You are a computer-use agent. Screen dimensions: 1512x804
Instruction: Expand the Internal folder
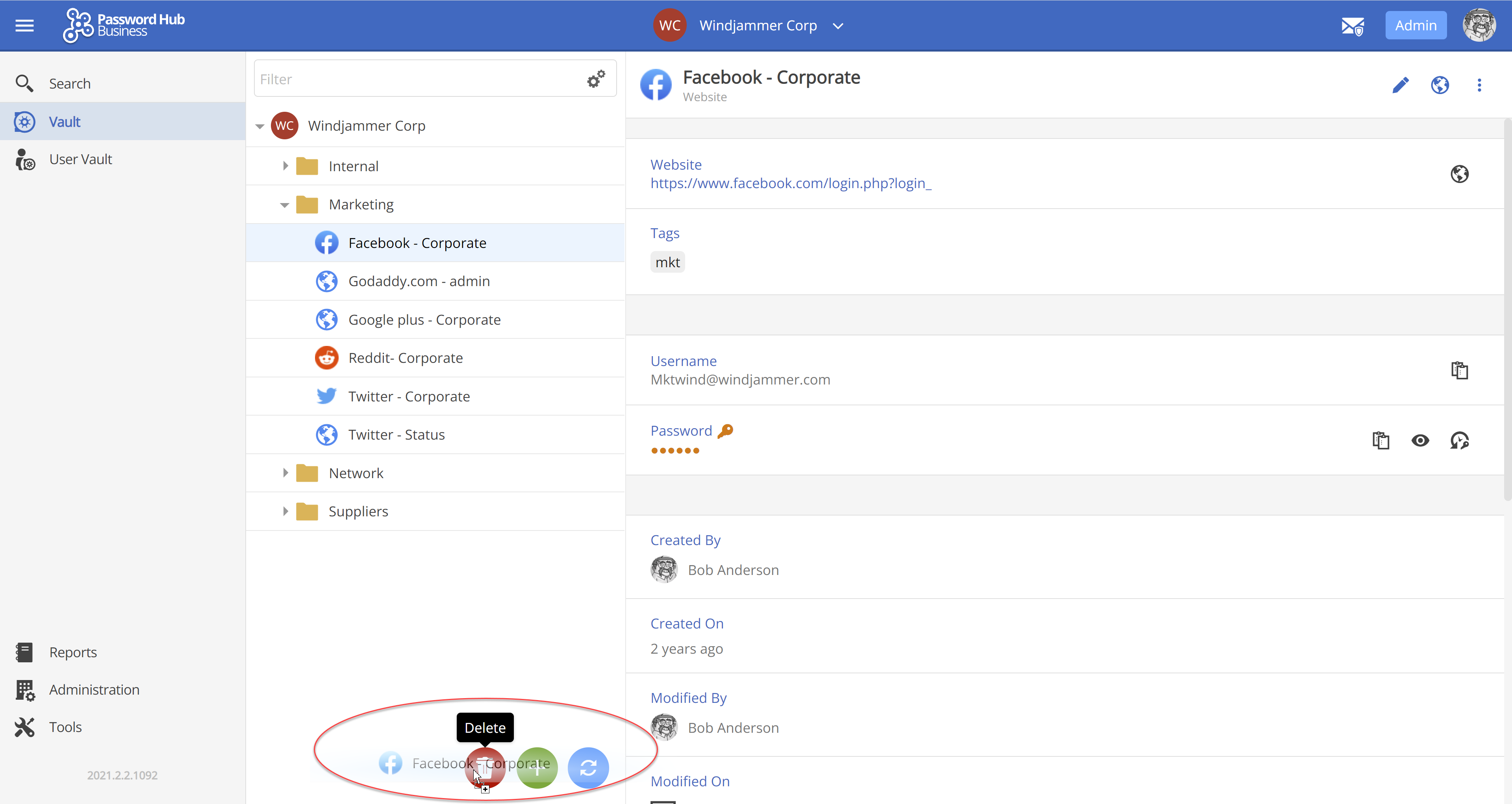[x=286, y=166]
